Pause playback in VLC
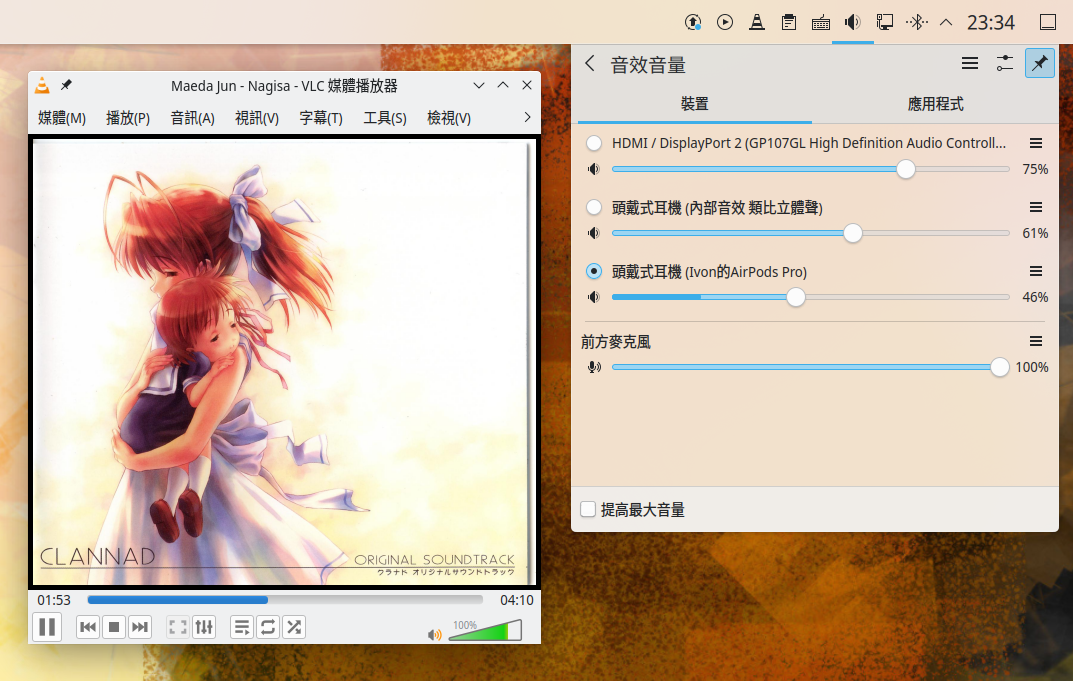 (47, 627)
